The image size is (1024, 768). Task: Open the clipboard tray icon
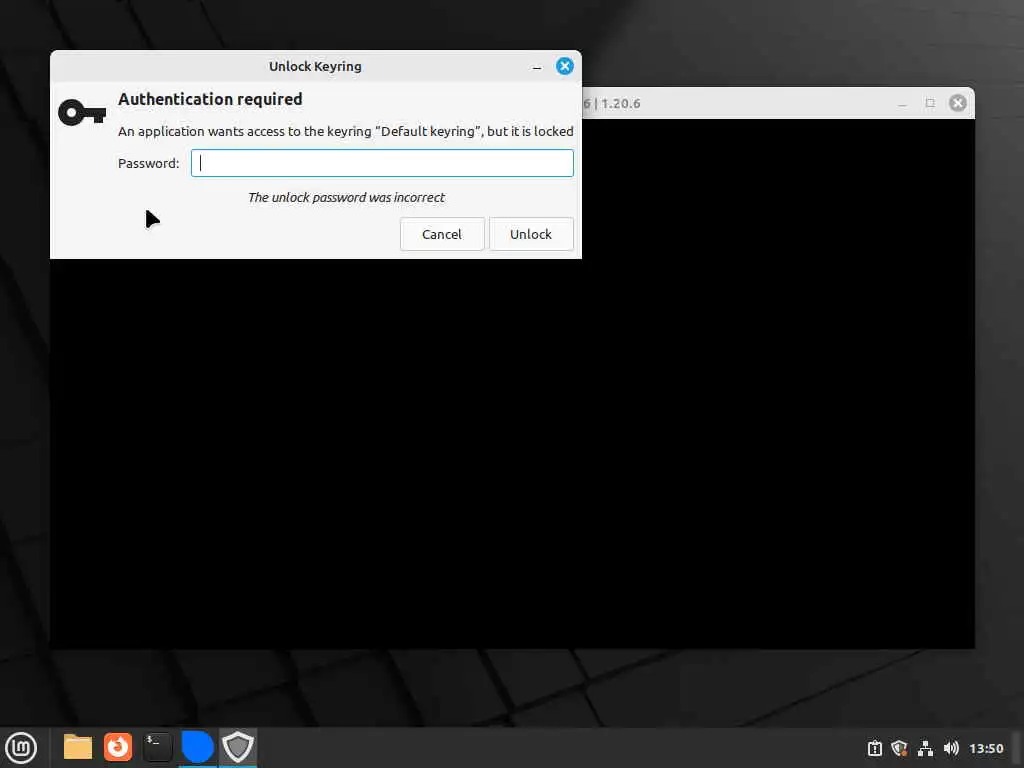tap(874, 748)
